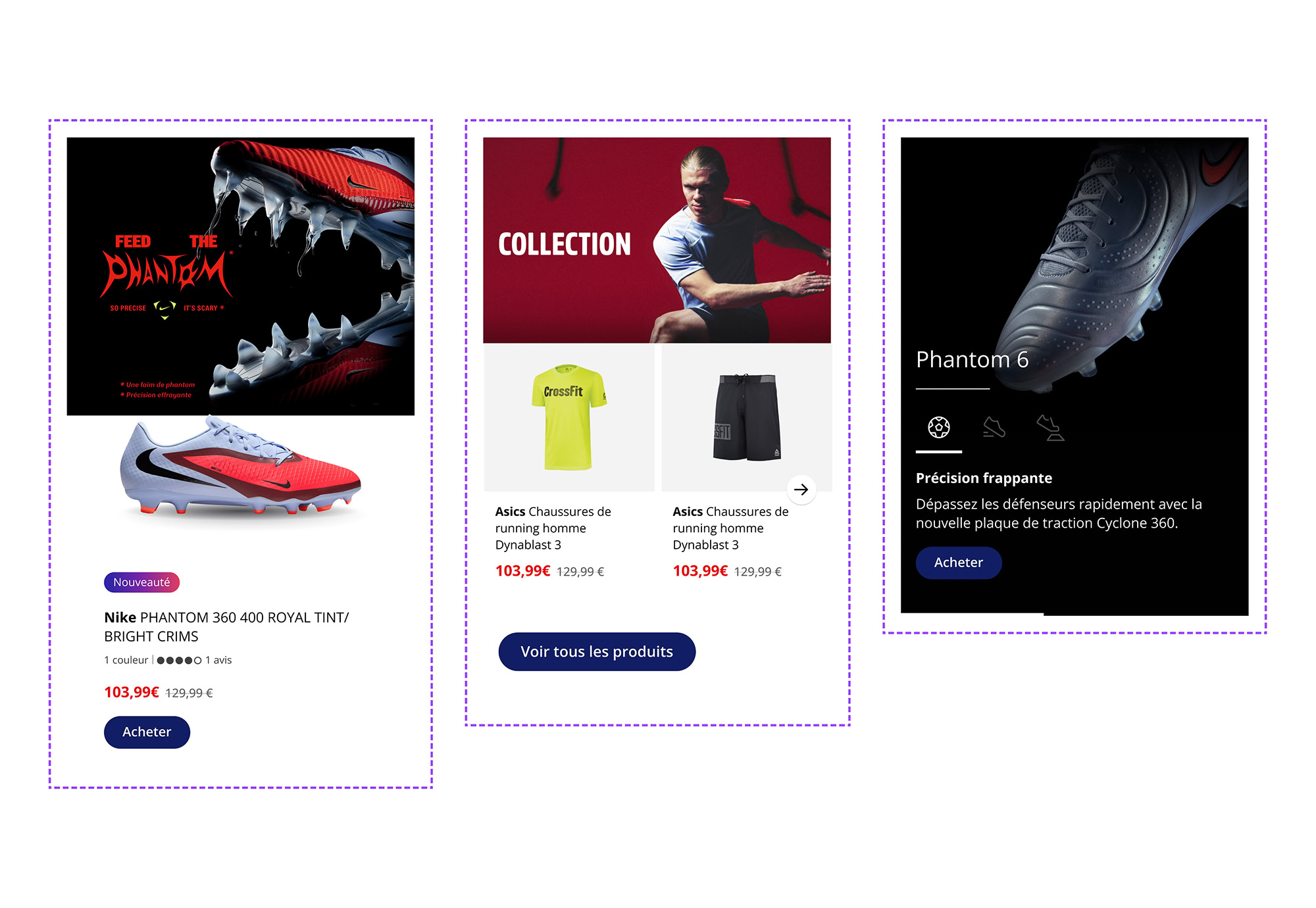Click Voir tous les produits button
Image resolution: width=1316 pixels, height=908 pixels.
[x=597, y=652]
